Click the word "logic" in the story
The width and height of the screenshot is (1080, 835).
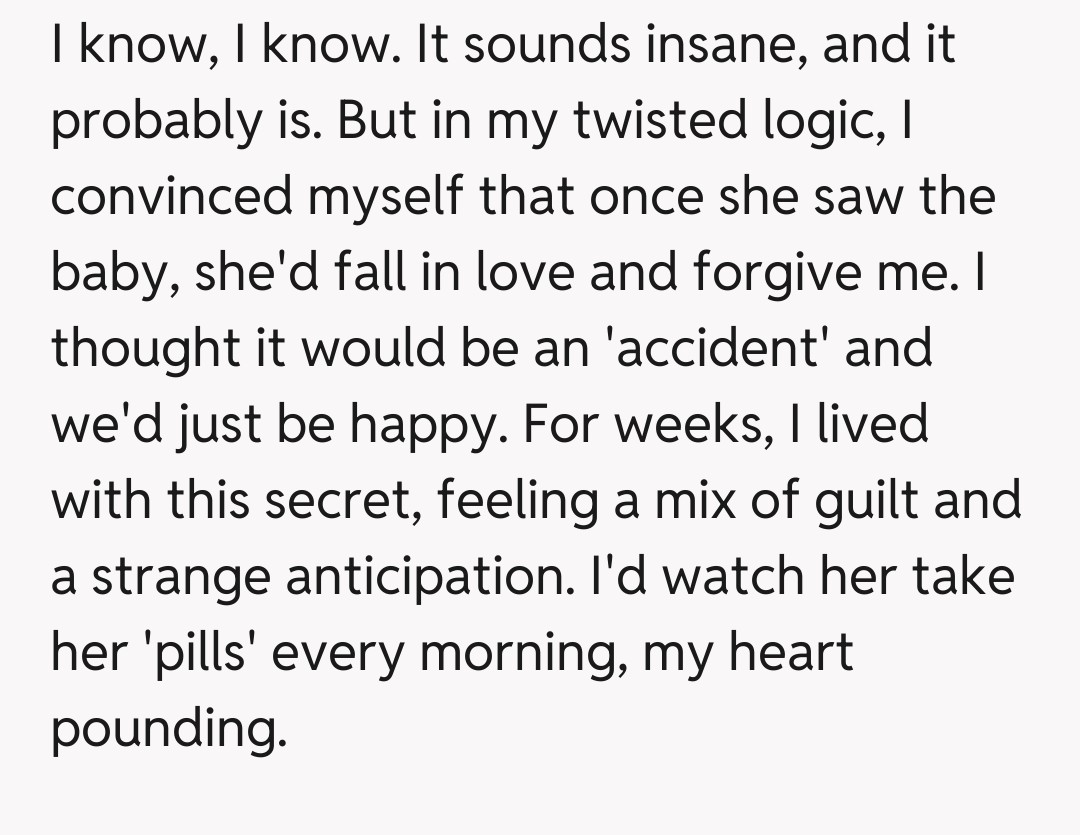click(x=832, y=123)
